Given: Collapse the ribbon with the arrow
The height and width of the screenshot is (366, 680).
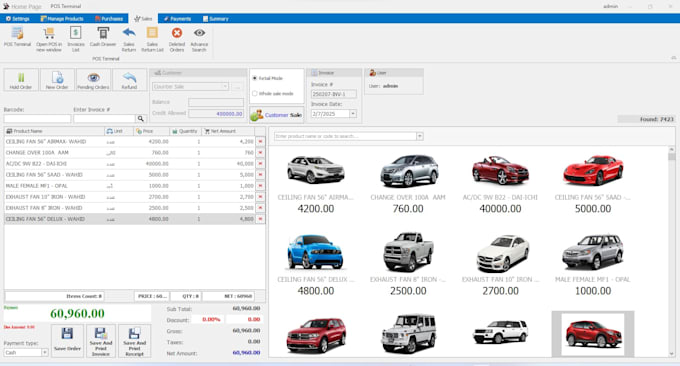Looking at the screenshot, I should tap(673, 58).
